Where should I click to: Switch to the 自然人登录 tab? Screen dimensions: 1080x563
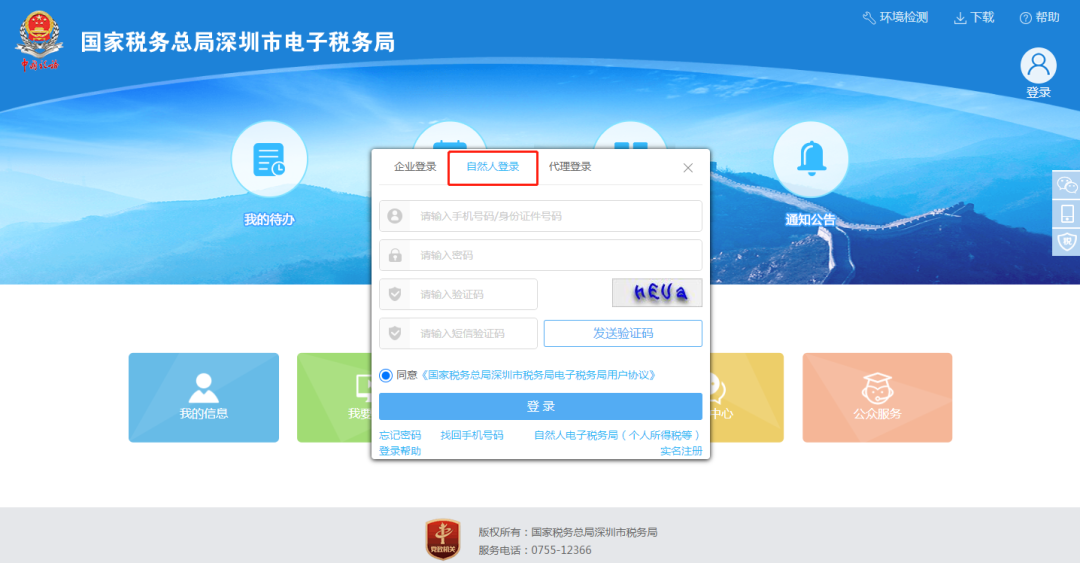point(492,167)
